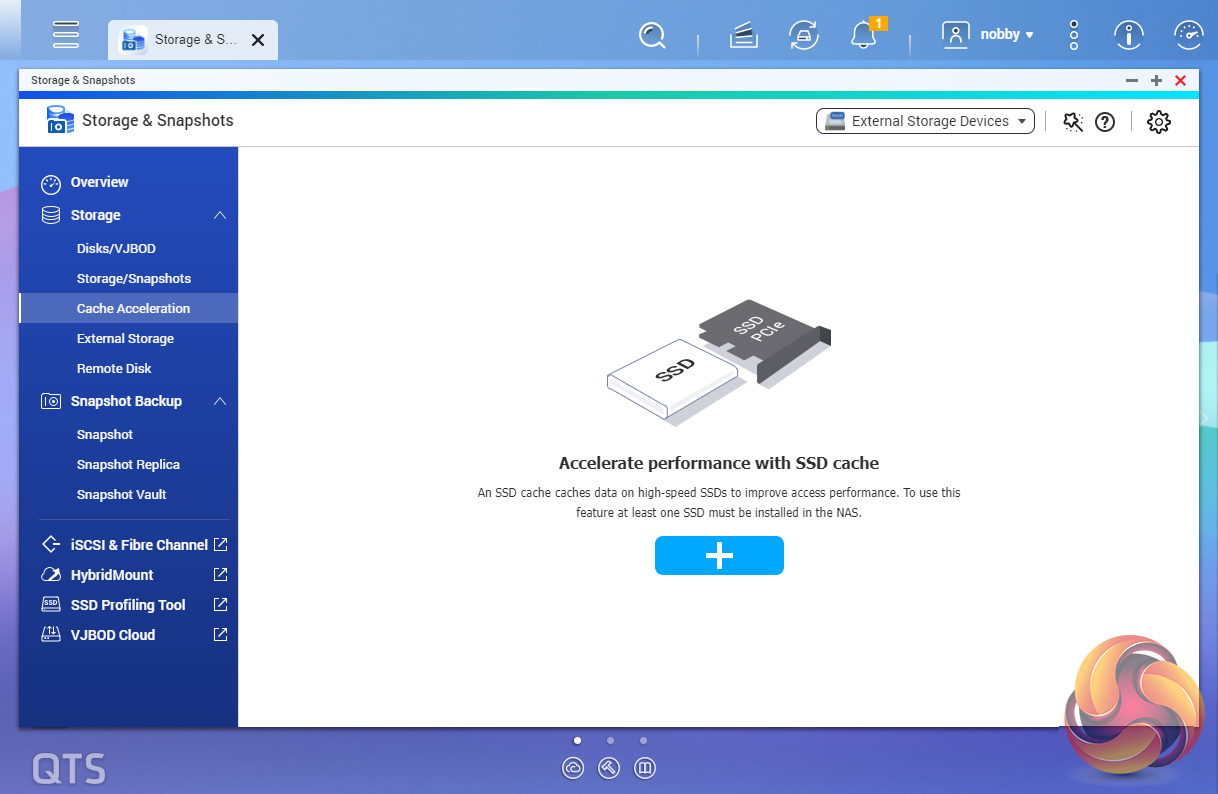
Task: Launch SSD Profiling Tool
Action: 128,605
